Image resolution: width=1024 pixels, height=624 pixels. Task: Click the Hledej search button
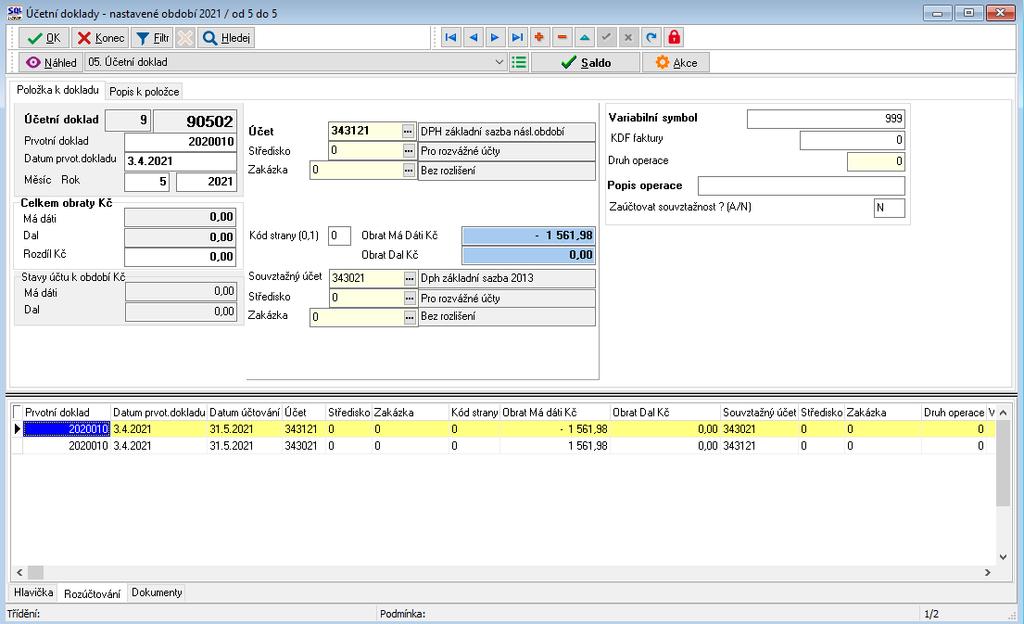click(226, 38)
